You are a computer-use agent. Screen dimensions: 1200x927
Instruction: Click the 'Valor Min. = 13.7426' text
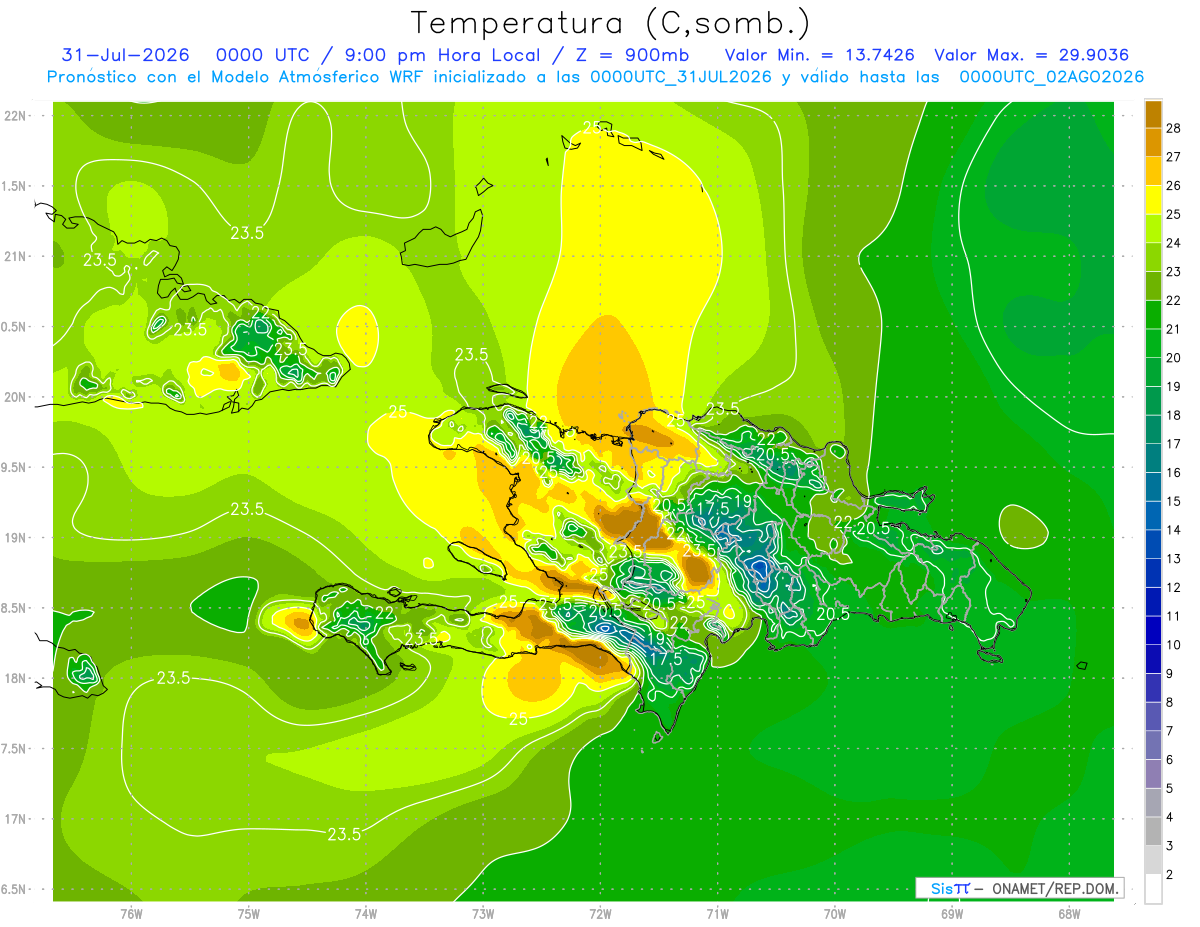pos(819,55)
